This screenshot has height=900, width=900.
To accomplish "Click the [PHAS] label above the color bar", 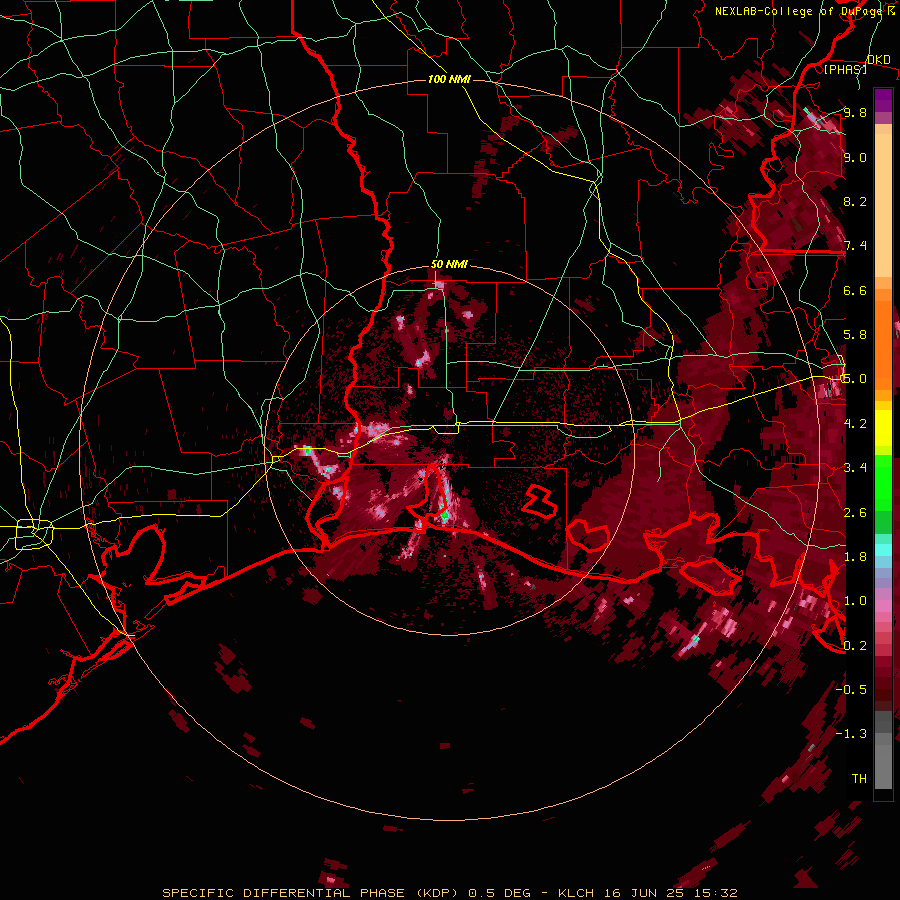I will pyautogui.click(x=845, y=69).
